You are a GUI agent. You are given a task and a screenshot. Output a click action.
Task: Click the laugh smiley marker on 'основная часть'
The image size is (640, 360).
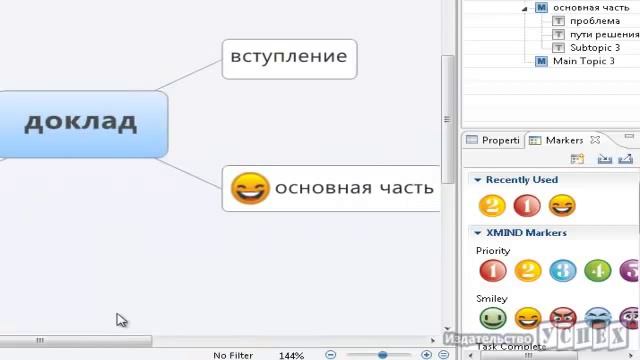coord(250,188)
